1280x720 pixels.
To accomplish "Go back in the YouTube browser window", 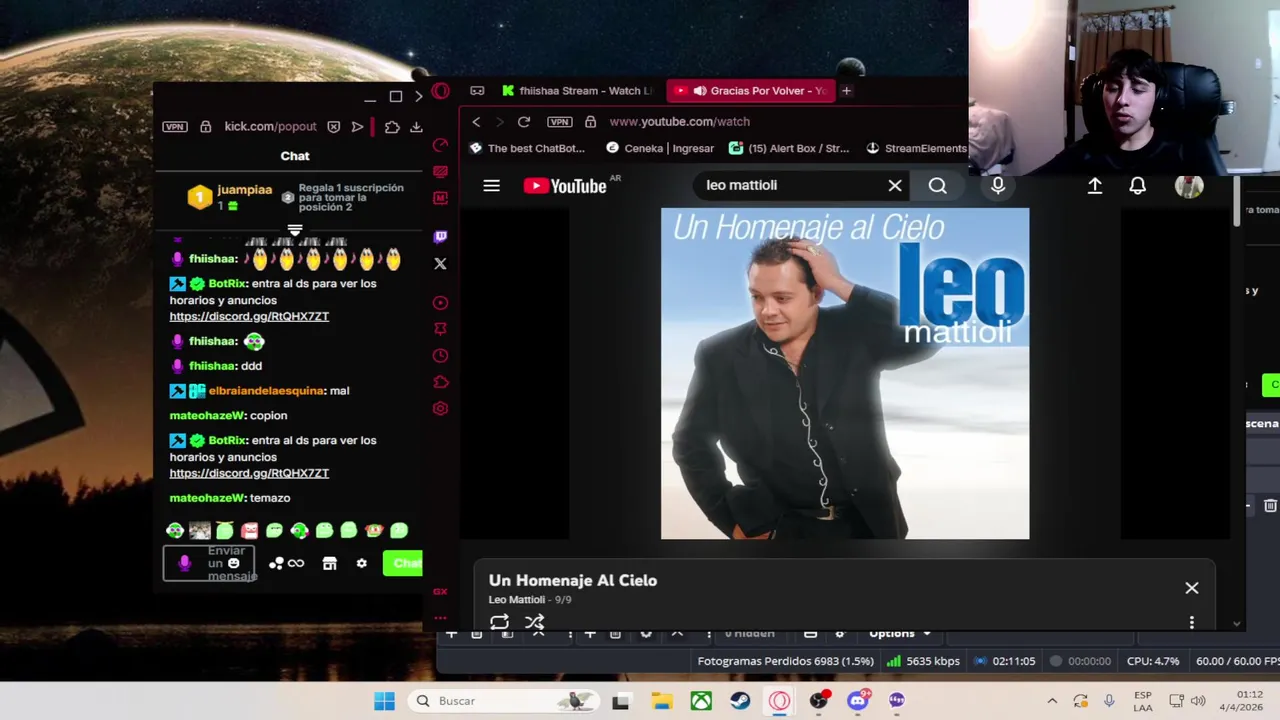I will click(x=476, y=121).
